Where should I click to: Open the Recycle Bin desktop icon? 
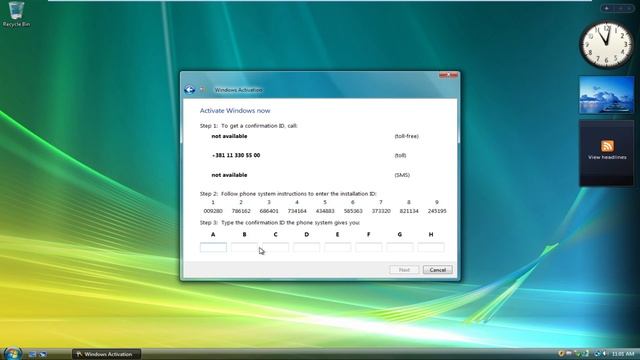point(16,14)
